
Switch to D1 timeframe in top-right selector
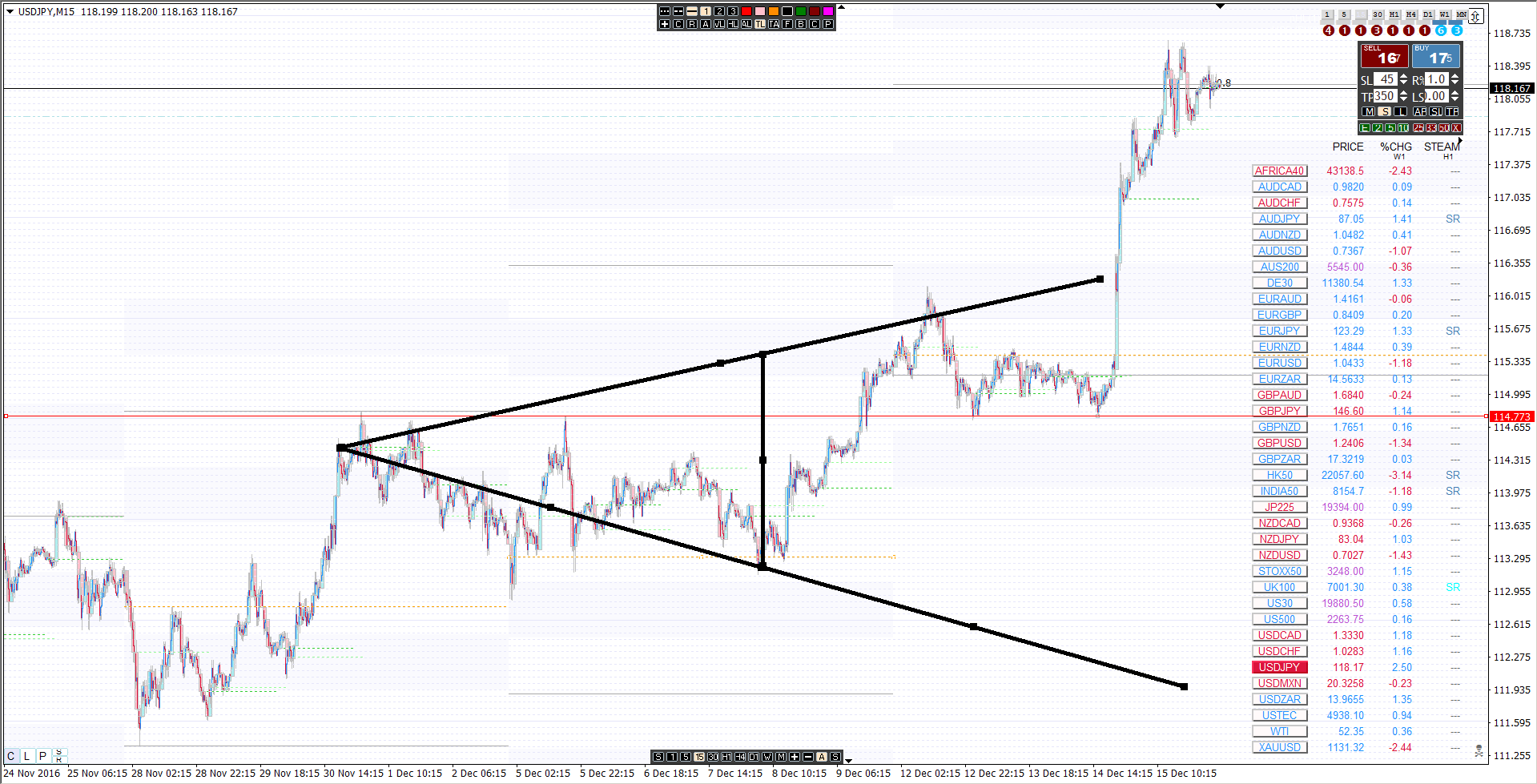click(x=1427, y=14)
